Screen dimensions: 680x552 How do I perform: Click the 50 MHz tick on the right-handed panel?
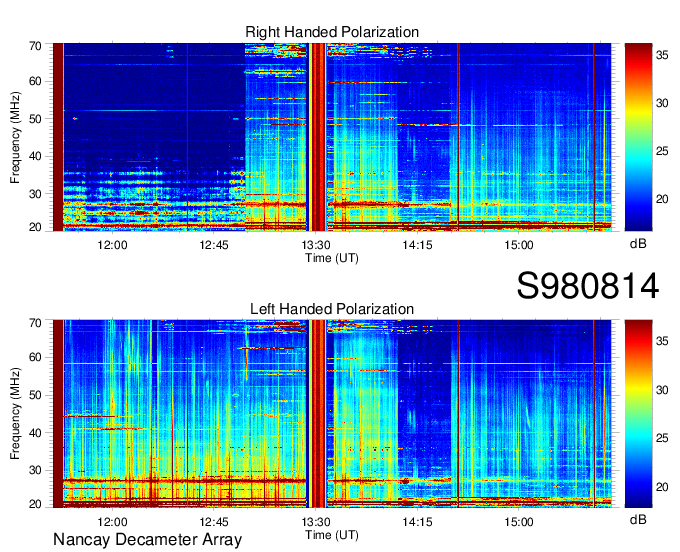[35, 119]
